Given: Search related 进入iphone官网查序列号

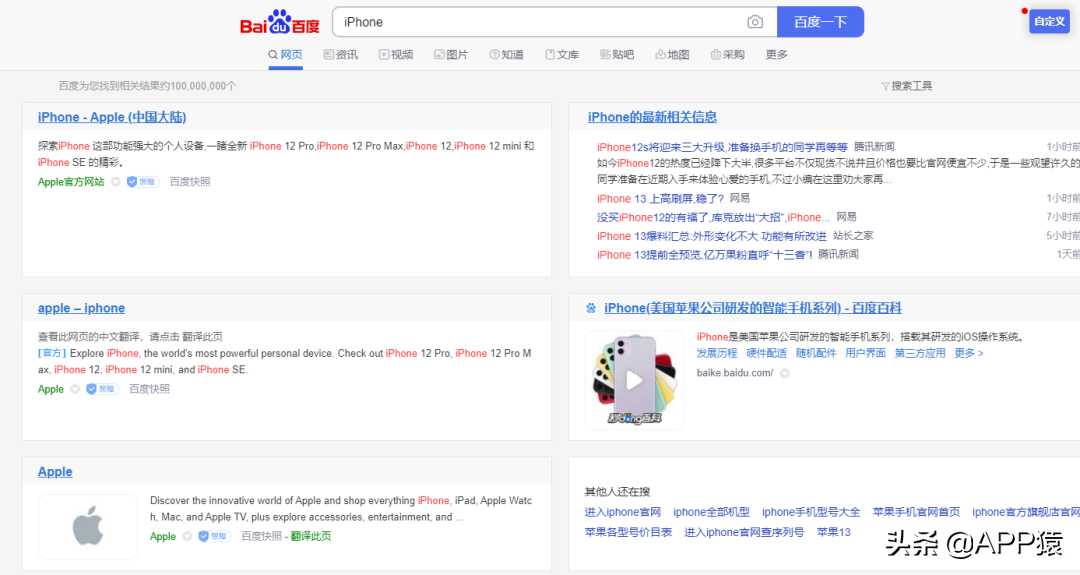Looking at the screenshot, I should 744,532.
